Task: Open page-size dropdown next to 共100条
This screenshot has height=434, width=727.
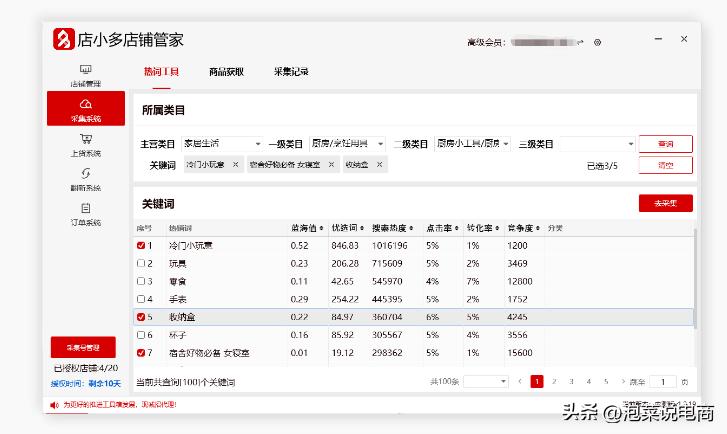Action: click(486, 382)
